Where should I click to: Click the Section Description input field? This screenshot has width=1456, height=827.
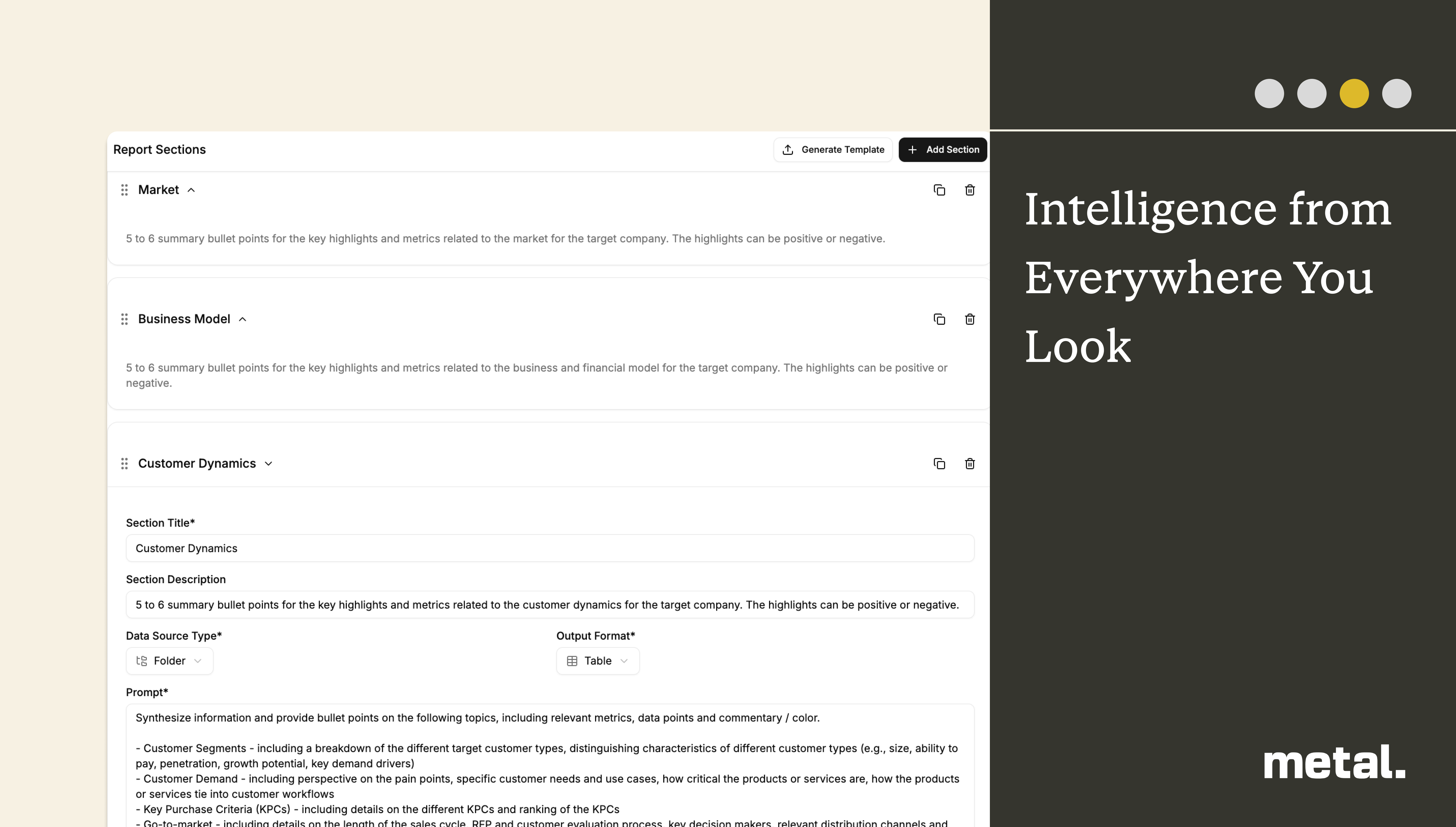point(550,605)
